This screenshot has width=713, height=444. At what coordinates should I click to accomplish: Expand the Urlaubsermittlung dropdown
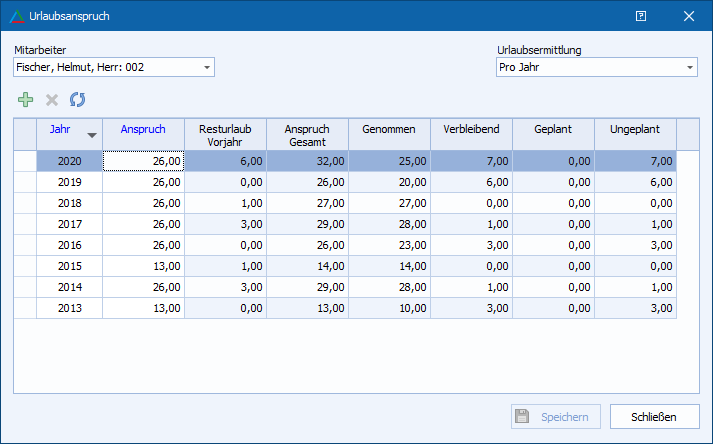(690, 68)
